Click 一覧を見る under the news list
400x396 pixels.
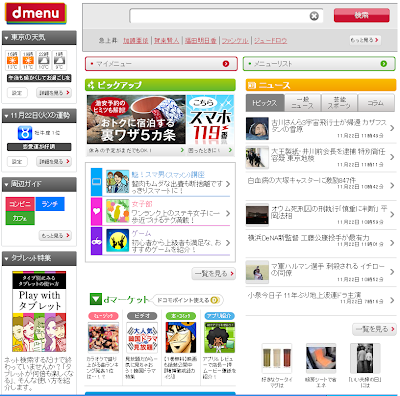(x=374, y=329)
